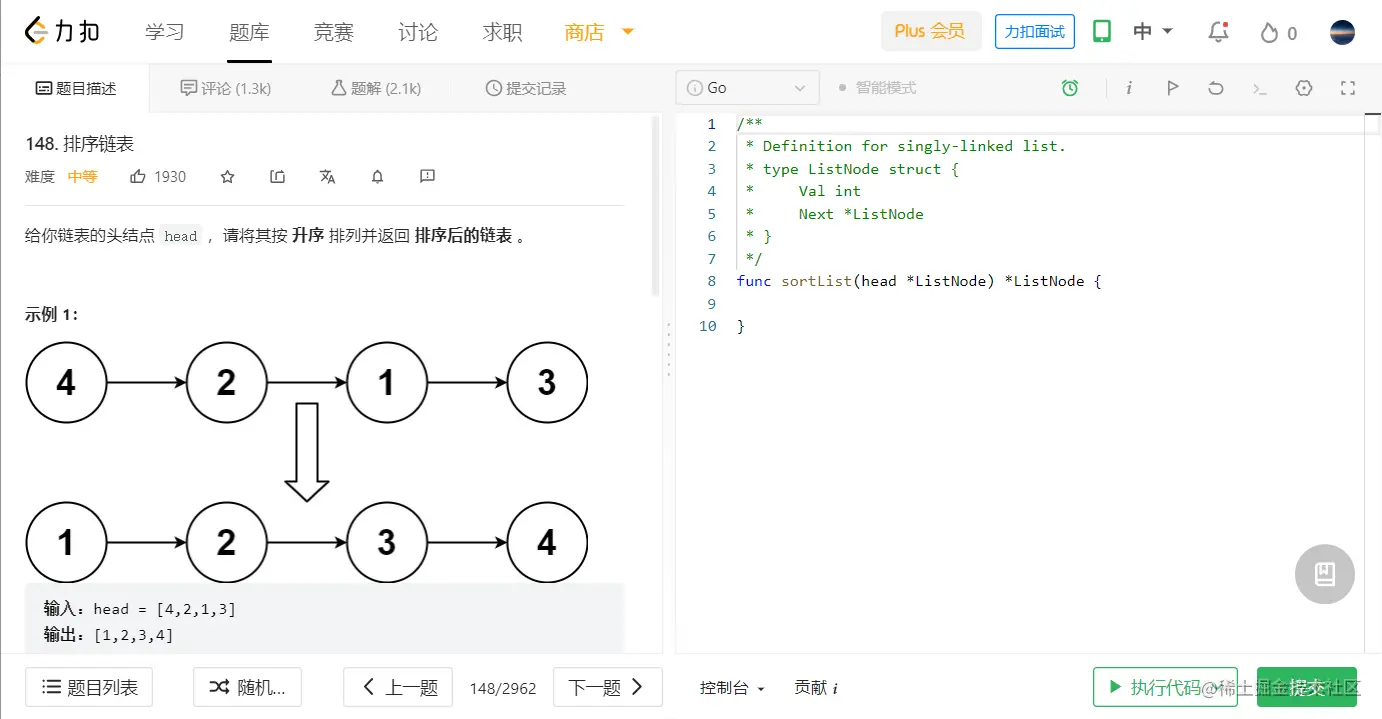Viewport: 1382px width, 719px height.
Task: Click the problem title 148. 排序链表
Action: [80, 144]
